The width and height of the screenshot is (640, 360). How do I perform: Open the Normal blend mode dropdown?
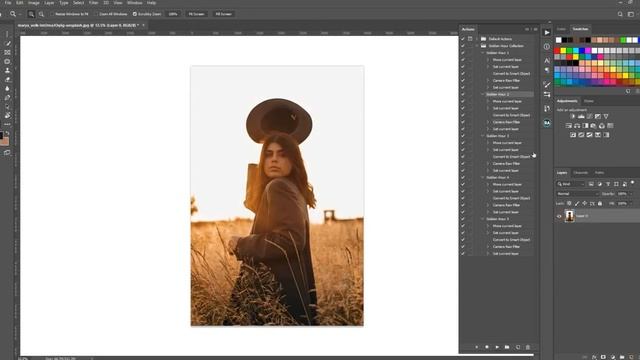click(577, 194)
